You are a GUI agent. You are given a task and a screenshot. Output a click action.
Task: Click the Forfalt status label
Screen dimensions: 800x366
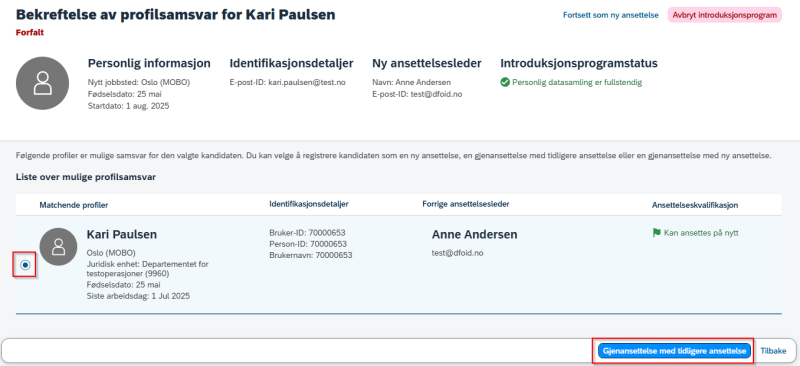(x=30, y=33)
